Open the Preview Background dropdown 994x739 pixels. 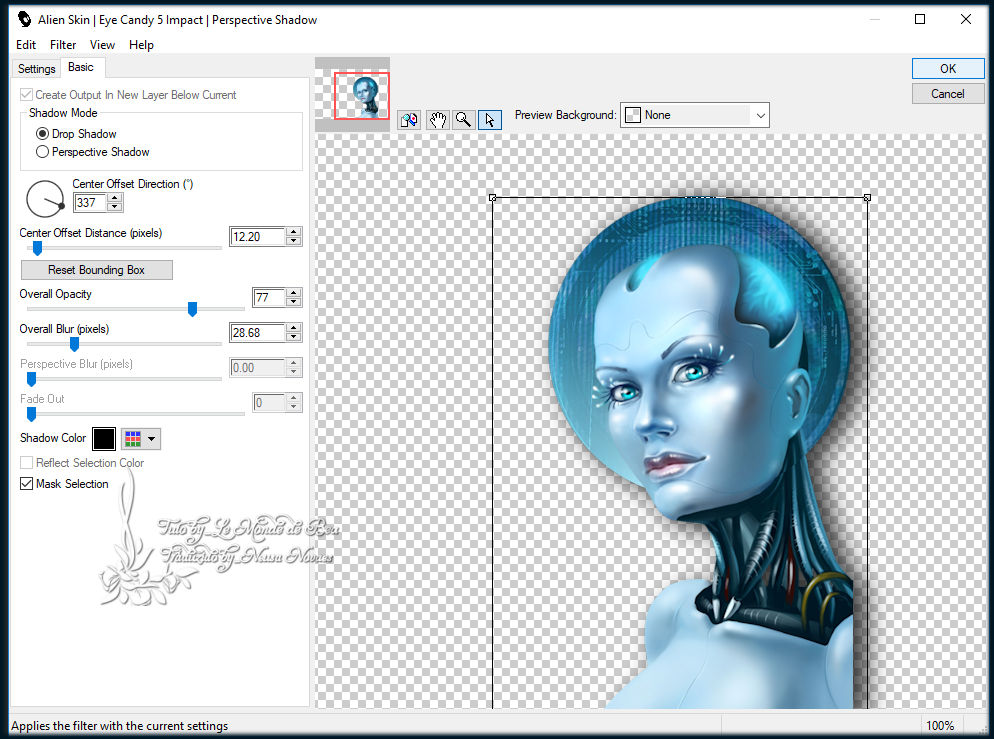(695, 115)
